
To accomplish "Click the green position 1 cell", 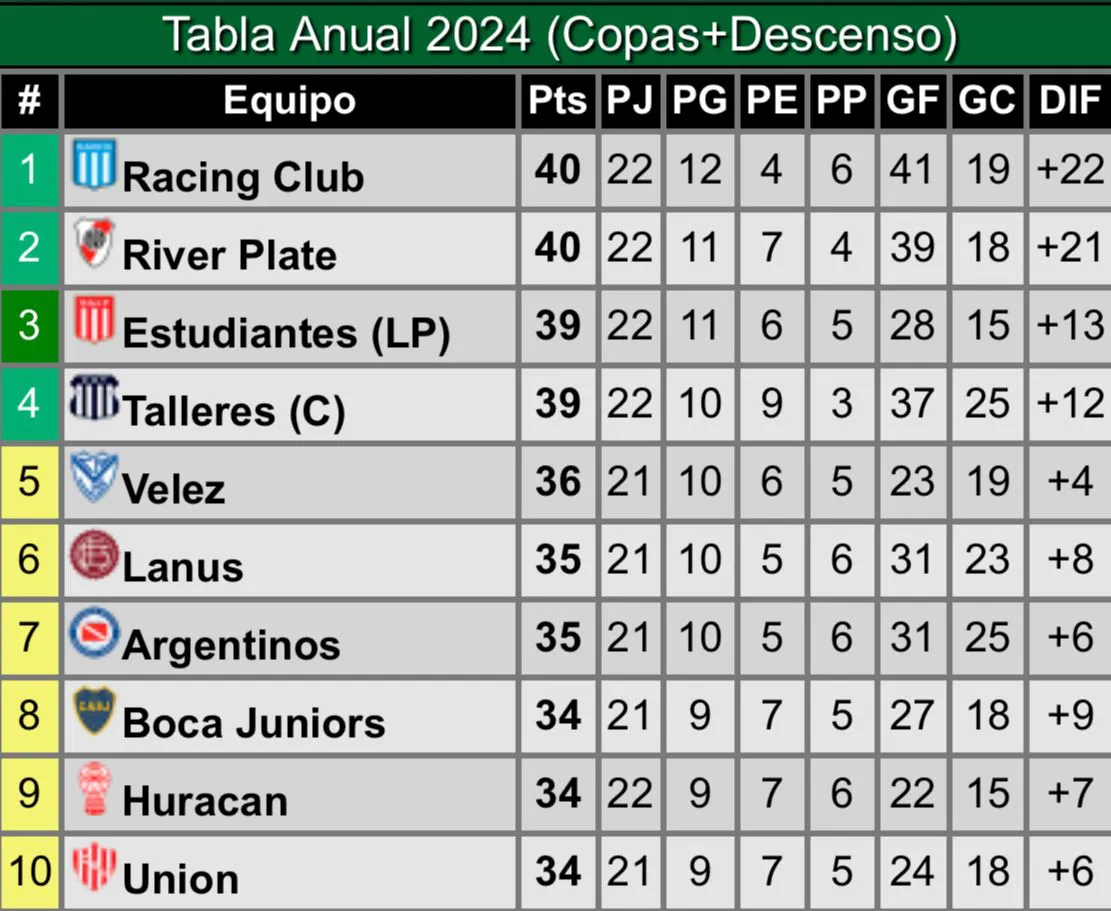I will 29,169.
